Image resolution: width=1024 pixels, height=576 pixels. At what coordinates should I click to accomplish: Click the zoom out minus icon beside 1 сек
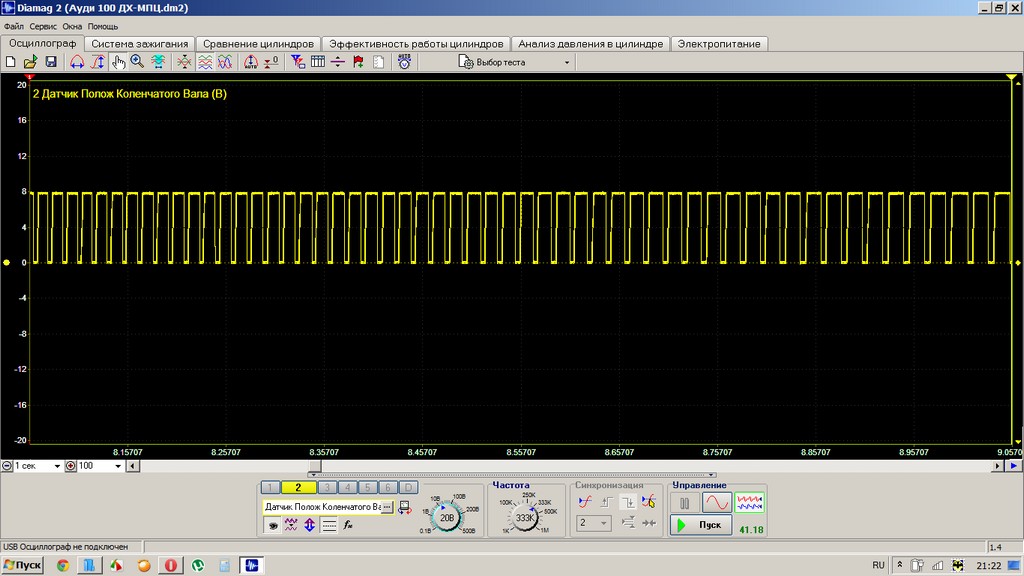pyautogui.click(x=7, y=466)
